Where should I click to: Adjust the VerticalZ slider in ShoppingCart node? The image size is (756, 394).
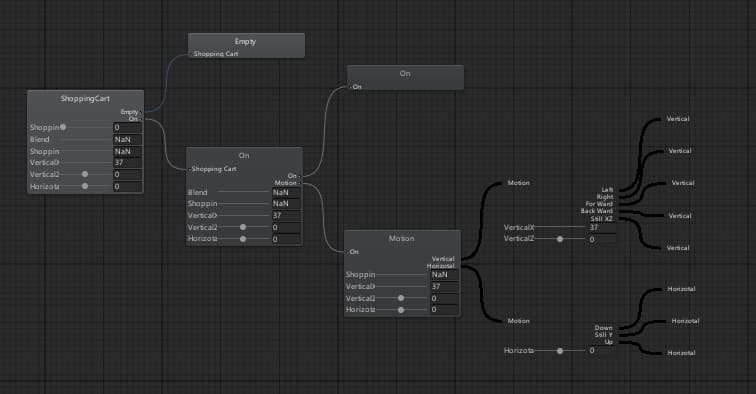(x=85, y=174)
